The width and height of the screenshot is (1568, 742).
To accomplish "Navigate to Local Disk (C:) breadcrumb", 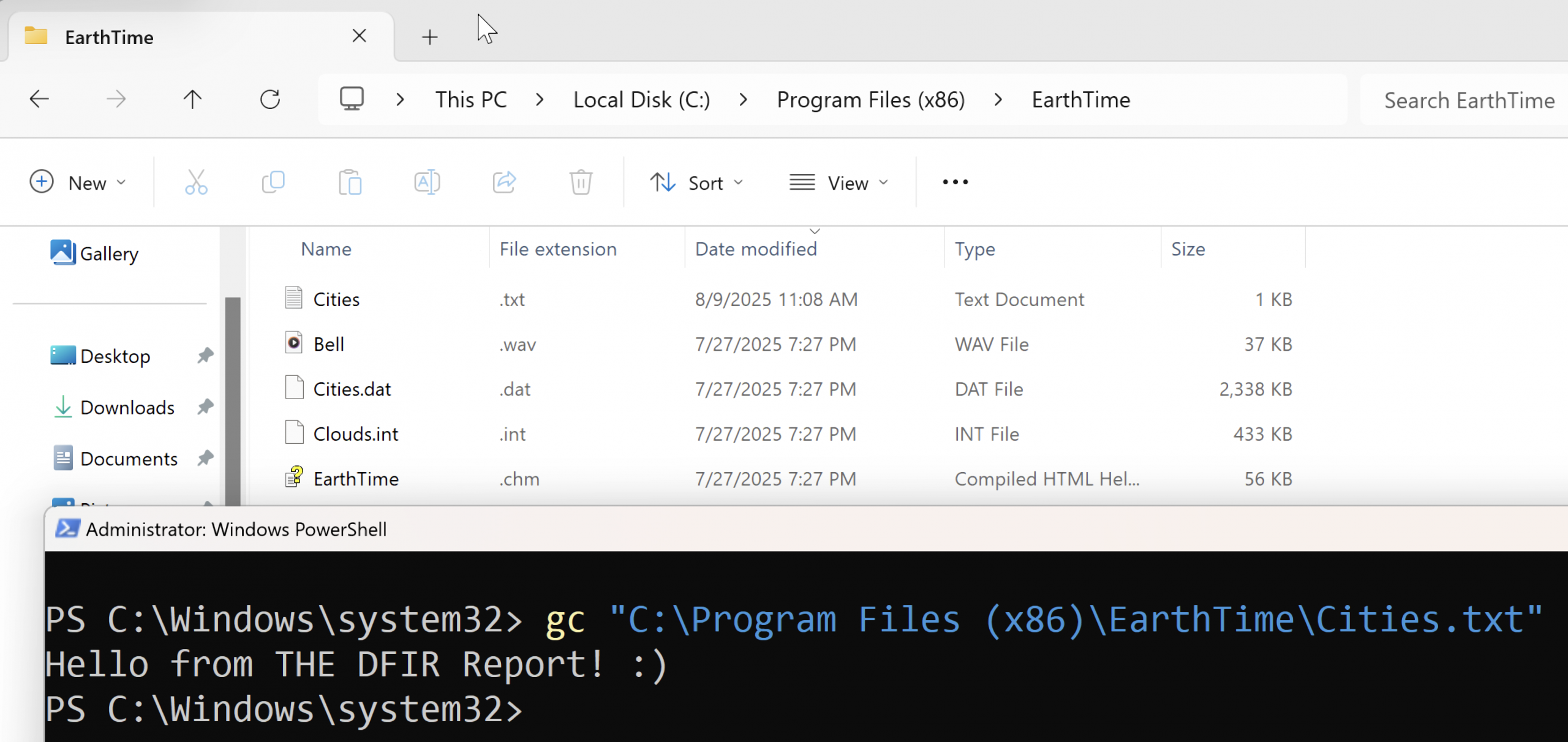I will point(641,99).
